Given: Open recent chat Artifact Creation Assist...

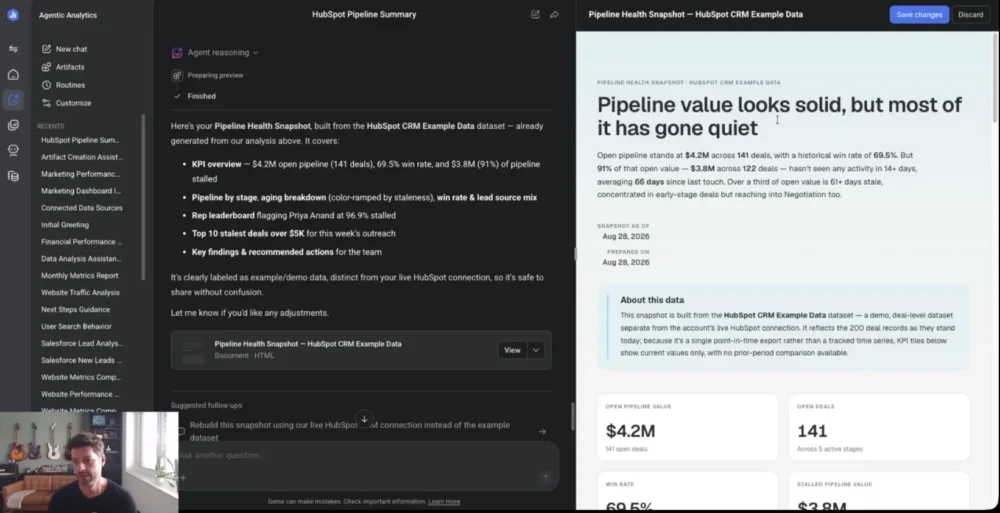Looking at the screenshot, I should [82, 157].
